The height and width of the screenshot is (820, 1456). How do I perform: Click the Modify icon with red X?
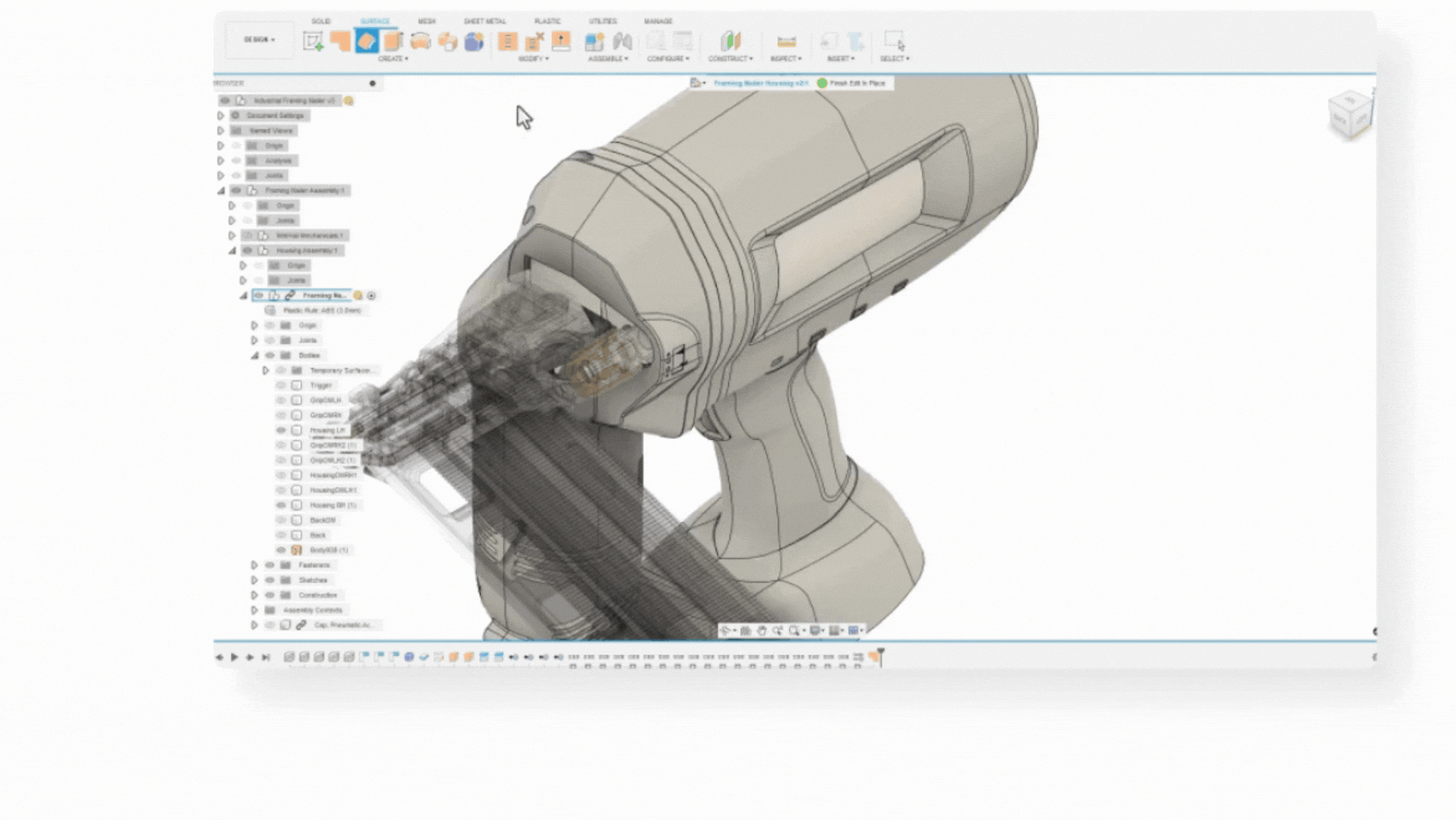[x=534, y=41]
